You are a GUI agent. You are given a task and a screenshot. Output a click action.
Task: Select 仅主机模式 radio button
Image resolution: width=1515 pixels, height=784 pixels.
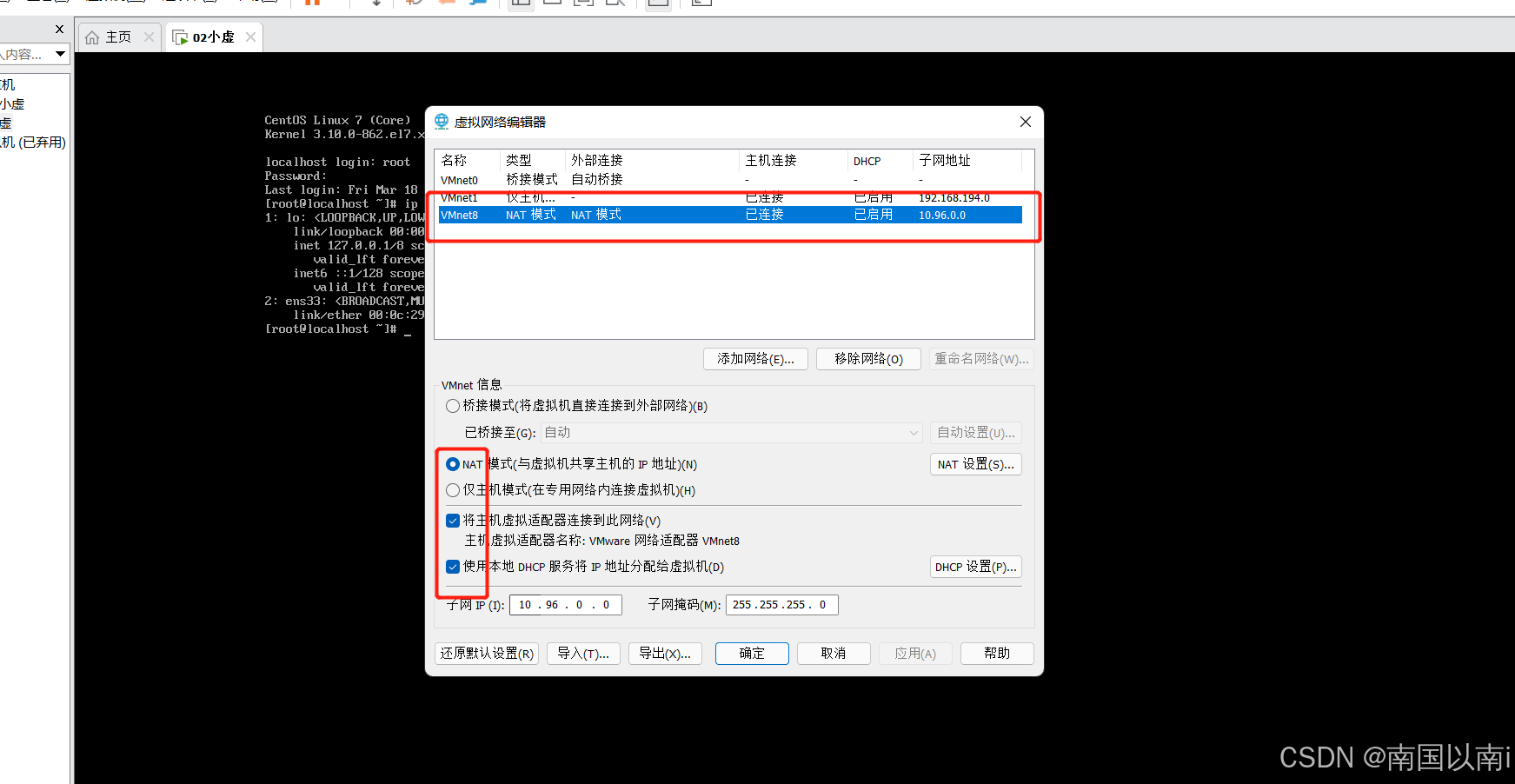click(x=453, y=490)
